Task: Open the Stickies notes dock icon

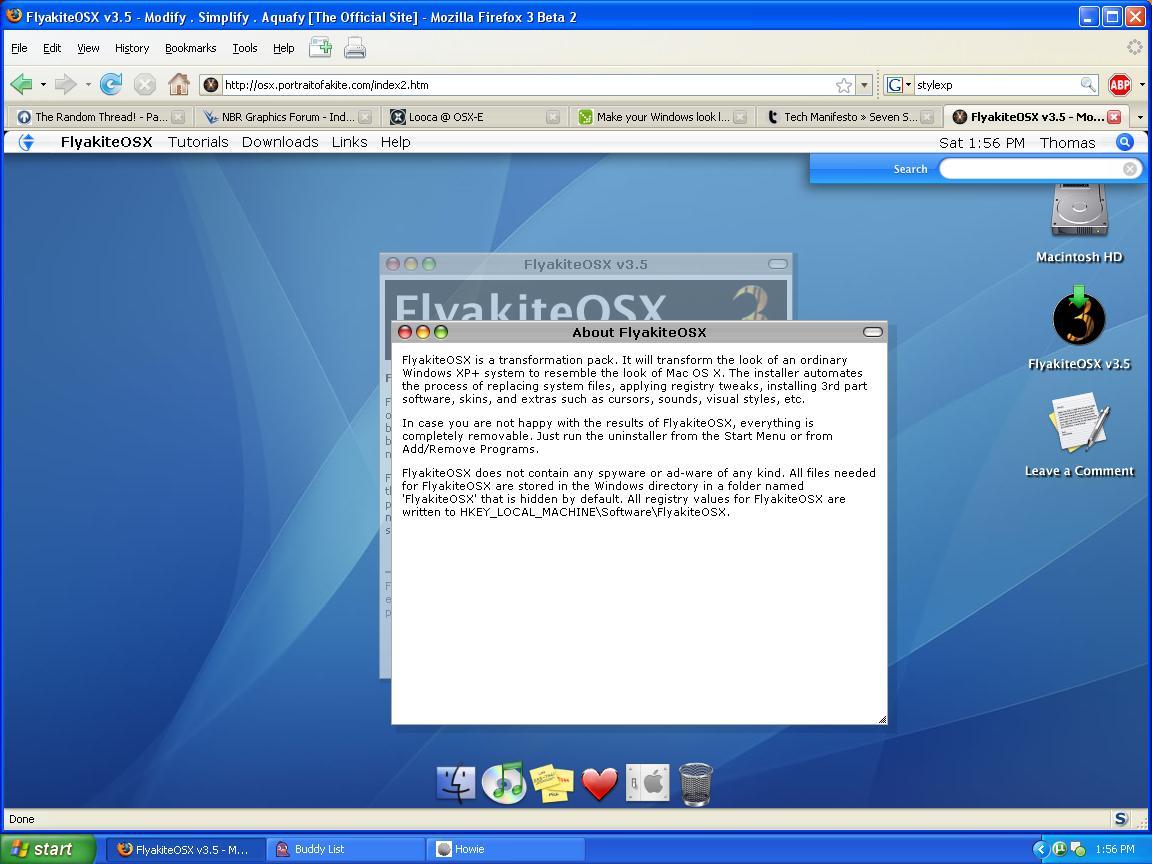Action: (551, 783)
